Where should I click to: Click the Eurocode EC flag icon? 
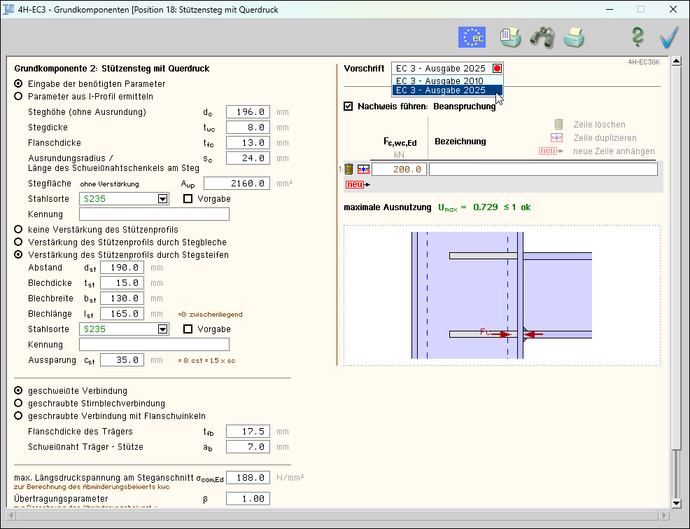click(x=471, y=38)
